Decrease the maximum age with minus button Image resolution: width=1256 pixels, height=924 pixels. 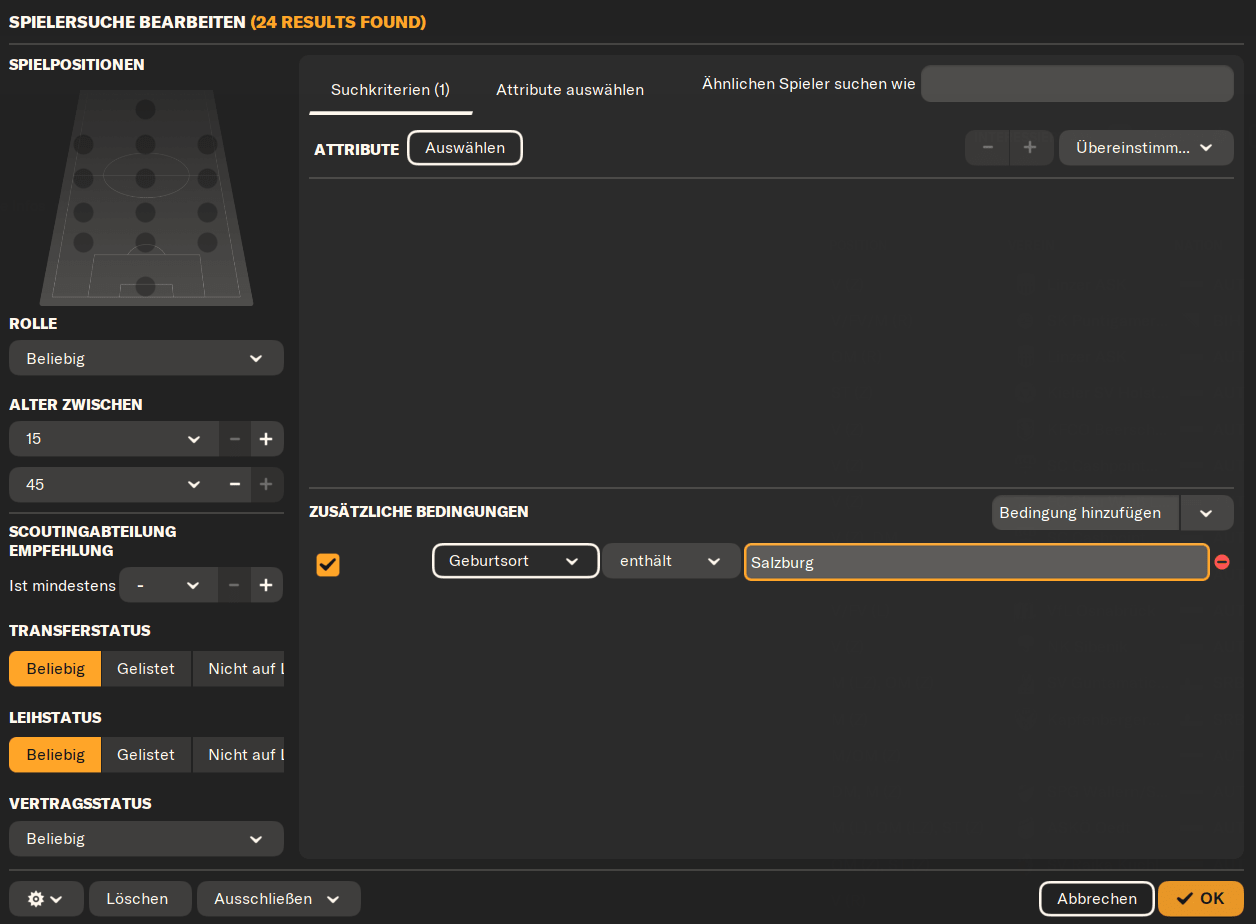(234, 484)
